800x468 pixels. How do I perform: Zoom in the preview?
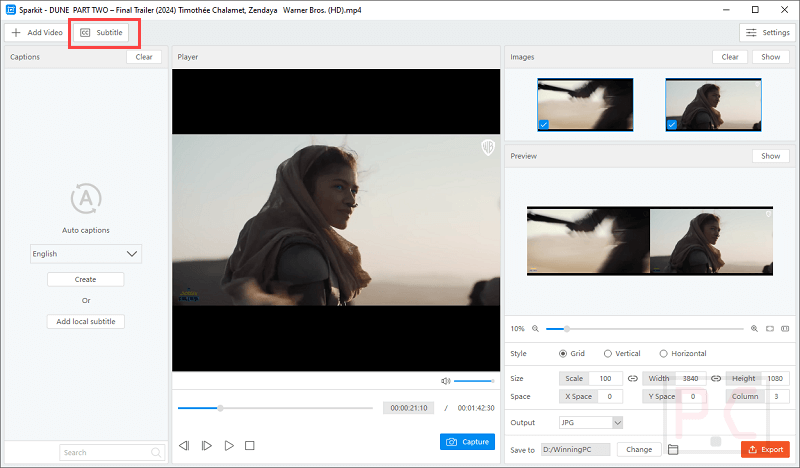click(754, 329)
